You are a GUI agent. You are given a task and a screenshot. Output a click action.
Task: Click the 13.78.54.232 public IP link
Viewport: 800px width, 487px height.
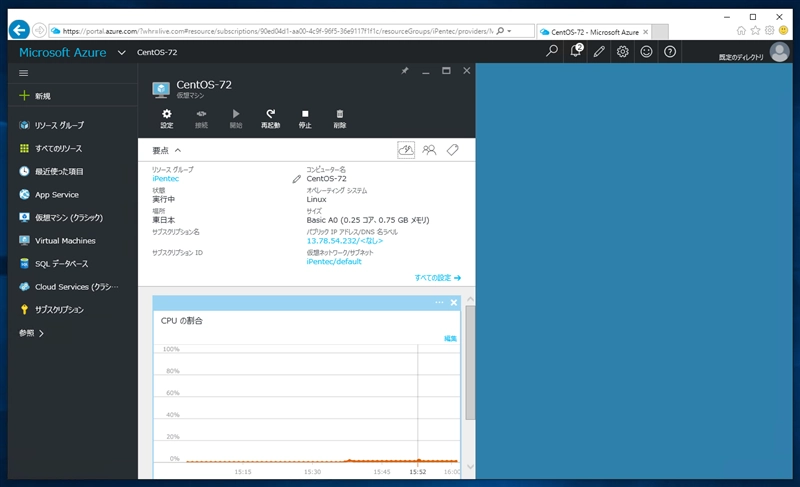(344, 241)
